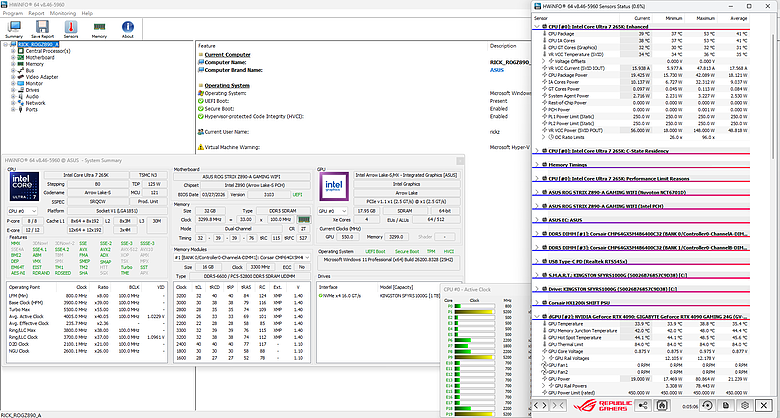780x418 pixels.
Task: Open sensor settings gear icon
Action: [745, 406]
